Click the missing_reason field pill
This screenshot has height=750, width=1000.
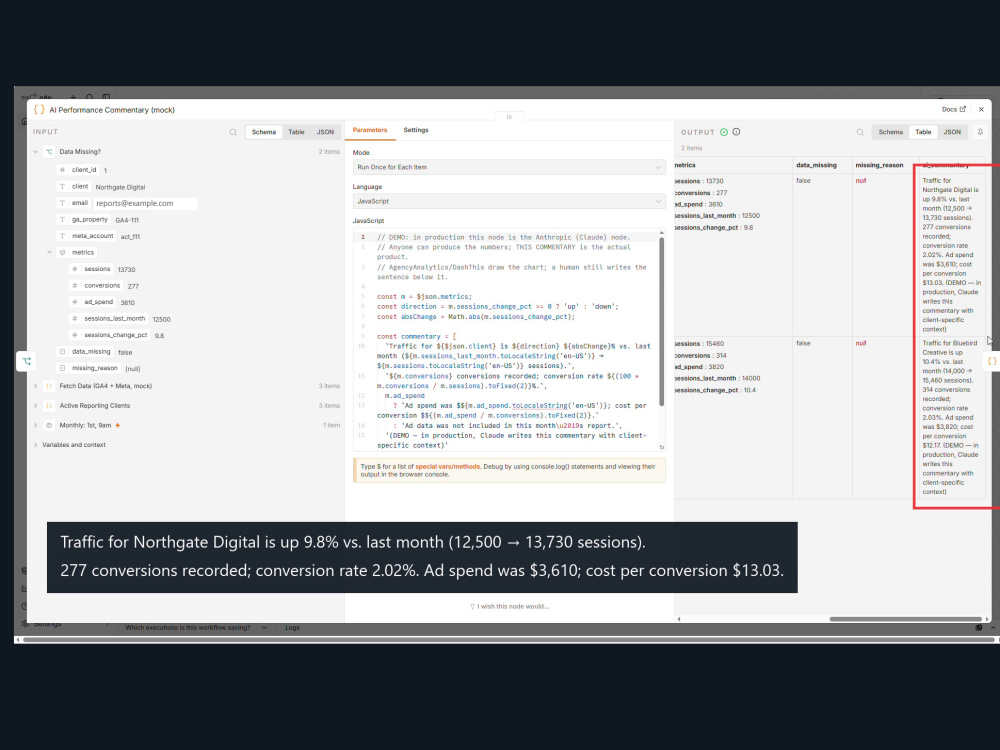94,368
